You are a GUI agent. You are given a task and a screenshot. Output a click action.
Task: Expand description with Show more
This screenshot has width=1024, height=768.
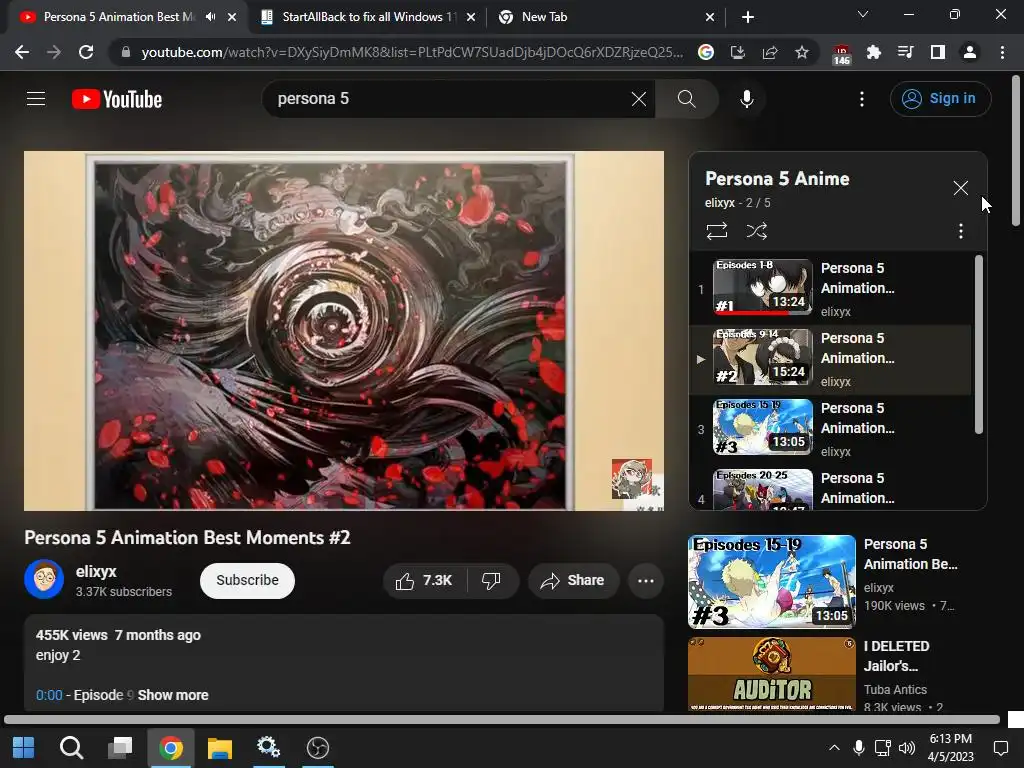coord(173,695)
